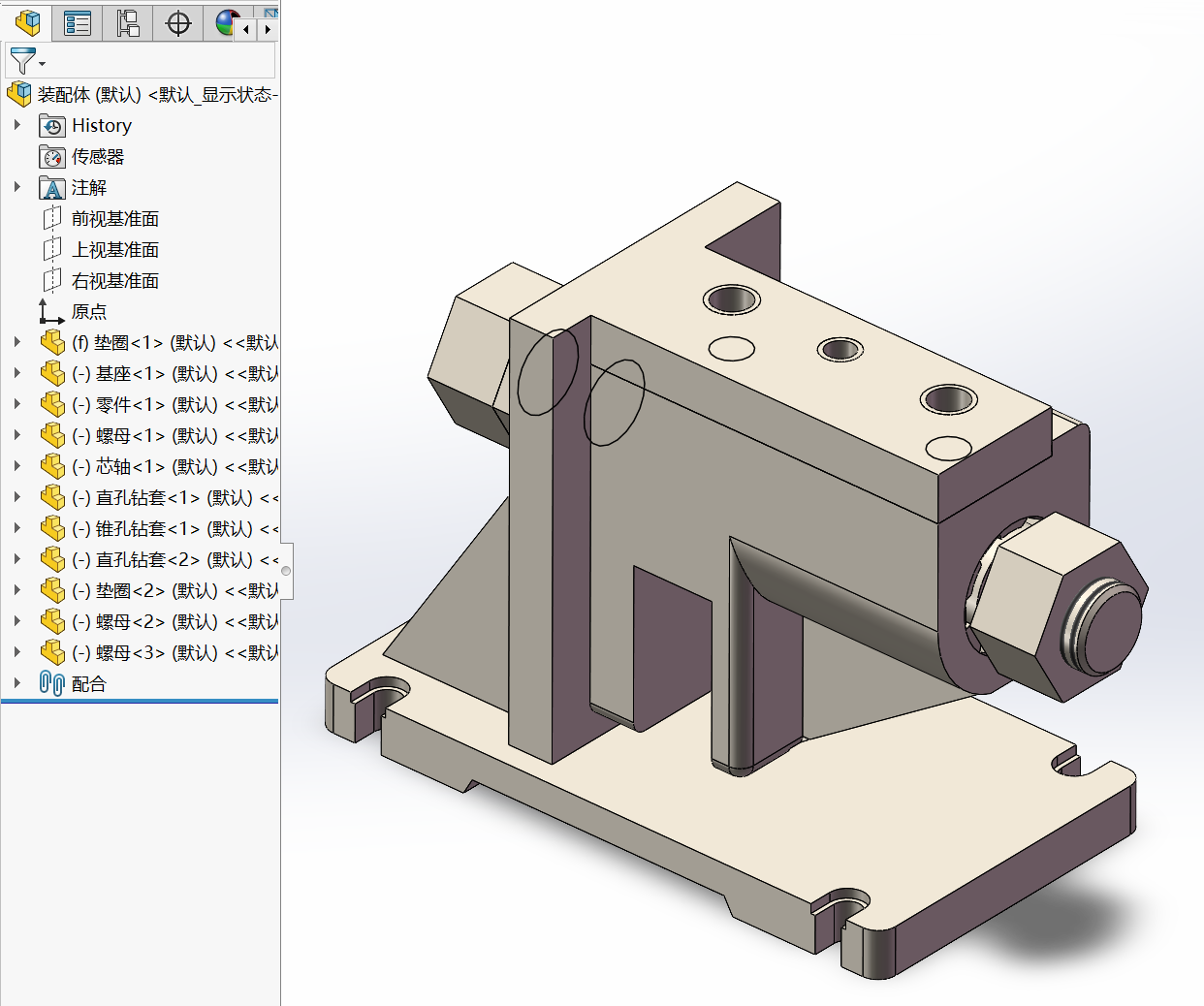This screenshot has width=1204, height=1006.
Task: Expand the 基座<1> component
Action: 17,373
